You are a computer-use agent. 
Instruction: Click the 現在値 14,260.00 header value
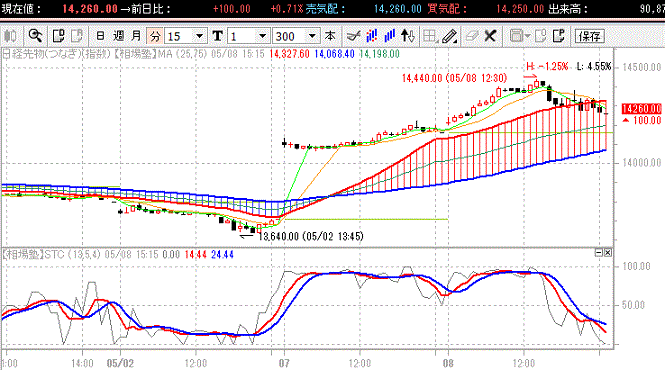tap(90, 9)
